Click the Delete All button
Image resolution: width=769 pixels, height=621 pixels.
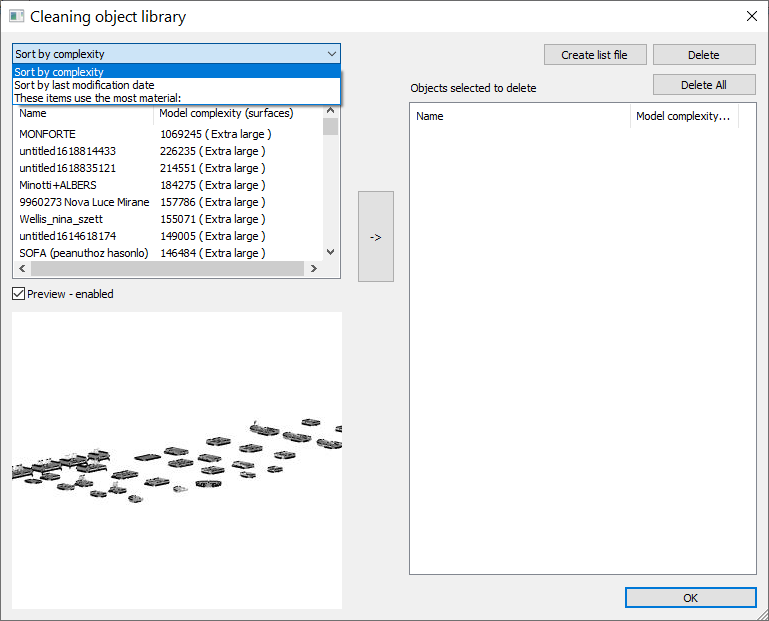(x=704, y=85)
